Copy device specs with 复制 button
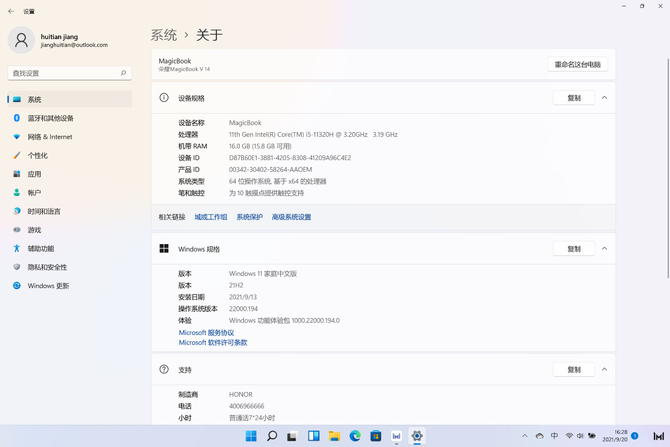Screen dimensions: 670x447 (x=574, y=98)
